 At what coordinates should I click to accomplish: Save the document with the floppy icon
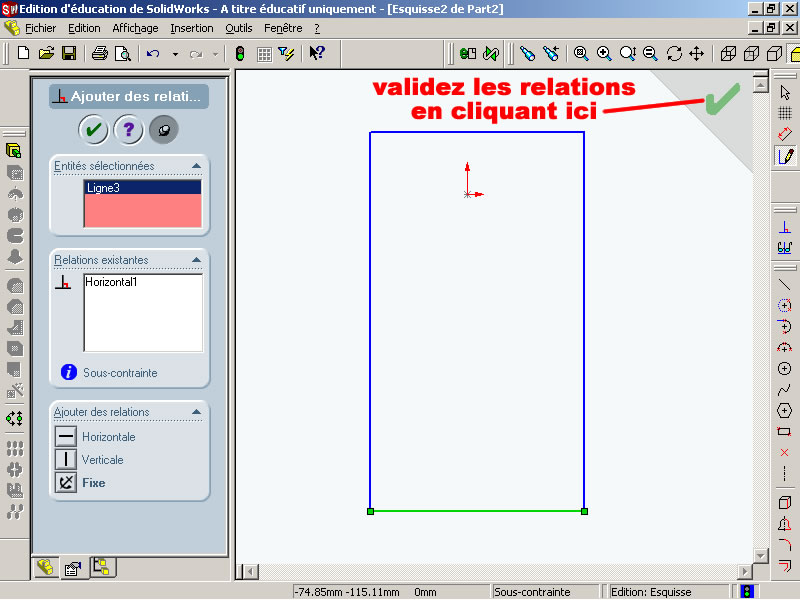click(69, 53)
